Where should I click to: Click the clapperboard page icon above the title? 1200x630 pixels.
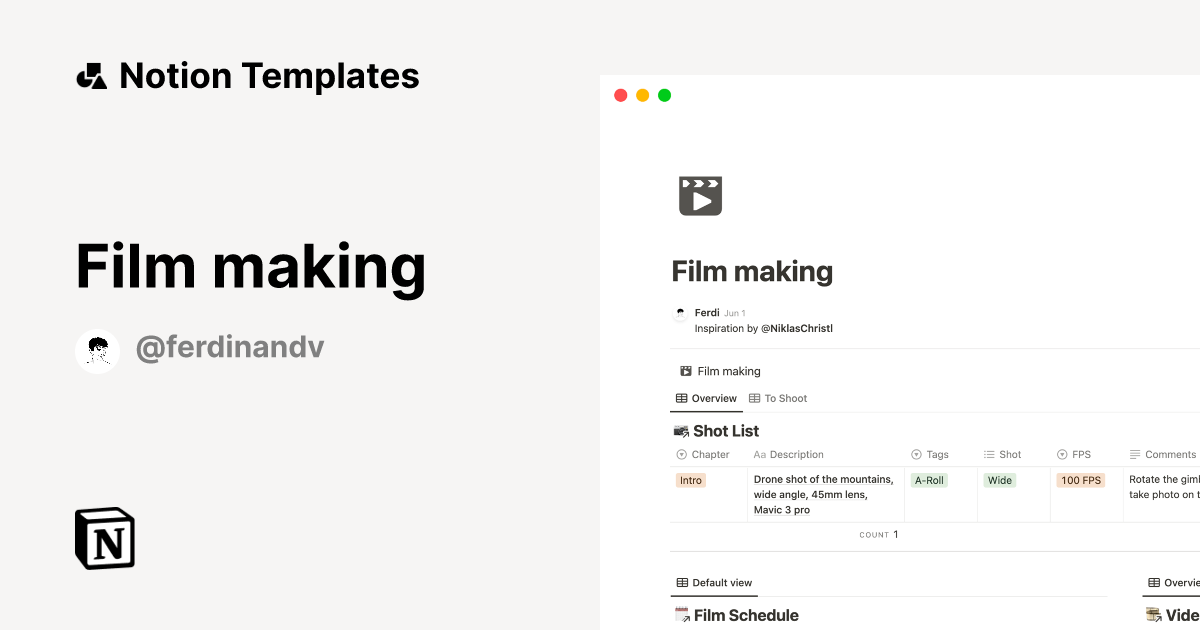[x=701, y=194]
